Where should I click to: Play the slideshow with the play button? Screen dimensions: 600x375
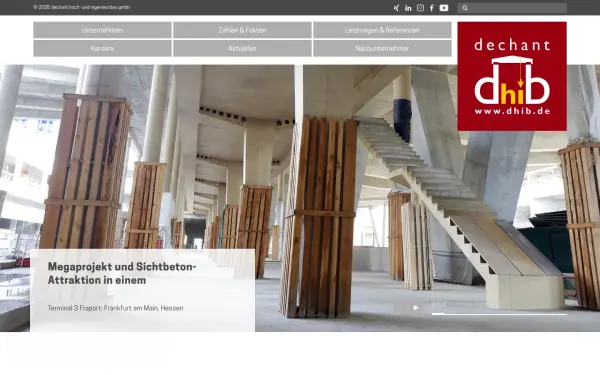(x=416, y=308)
